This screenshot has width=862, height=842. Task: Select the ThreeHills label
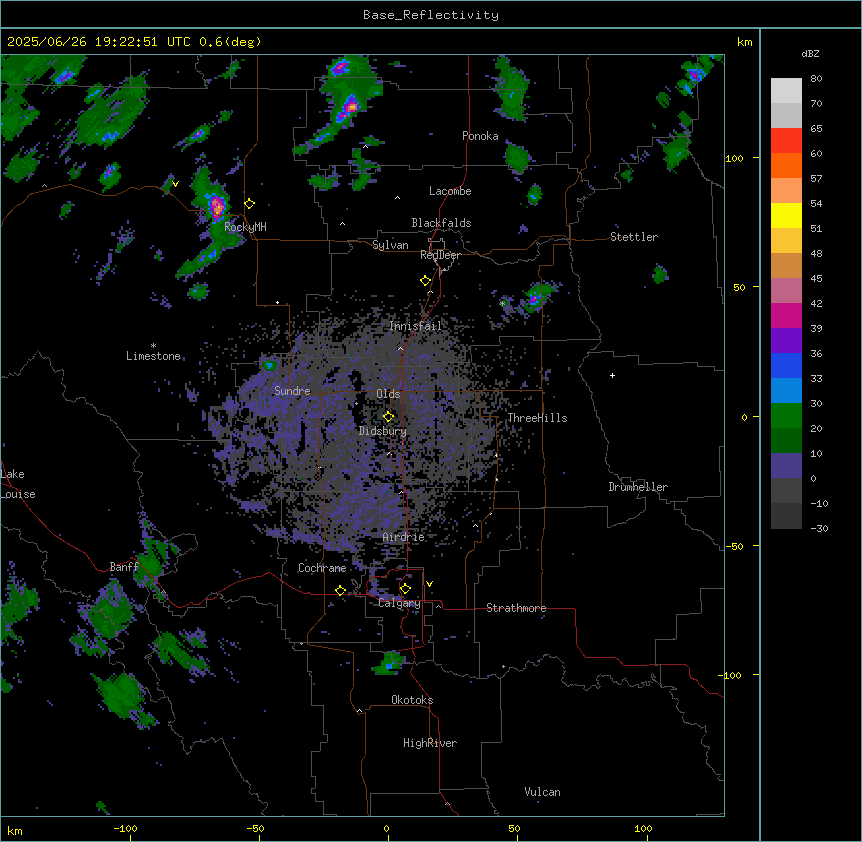537,418
